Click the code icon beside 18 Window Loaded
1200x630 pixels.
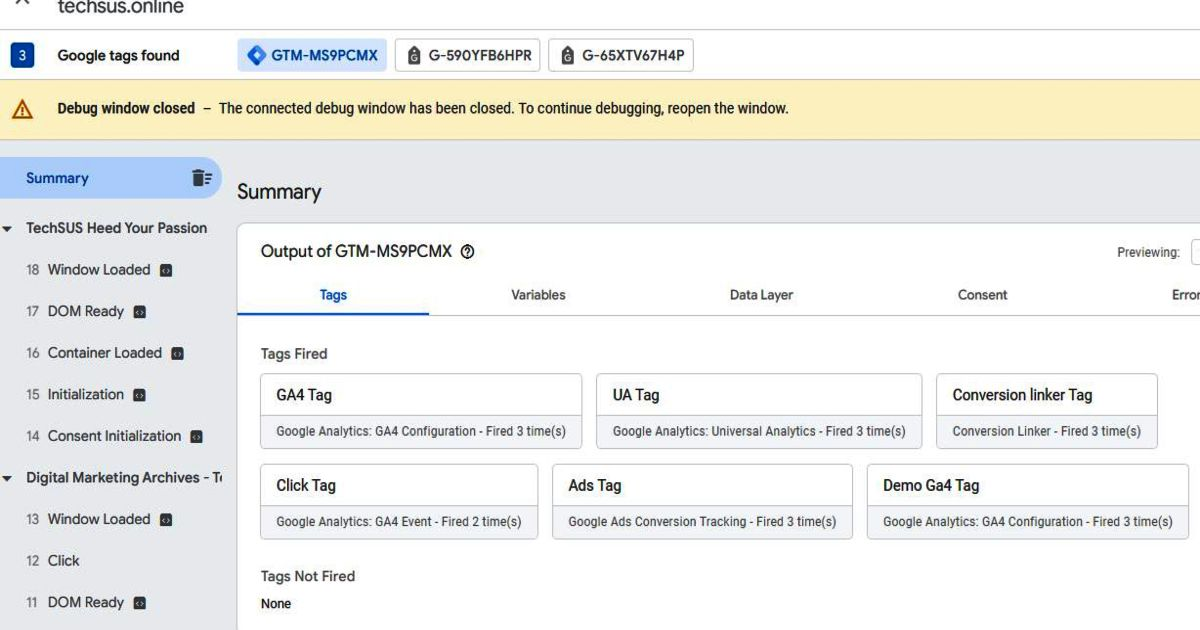coord(166,270)
